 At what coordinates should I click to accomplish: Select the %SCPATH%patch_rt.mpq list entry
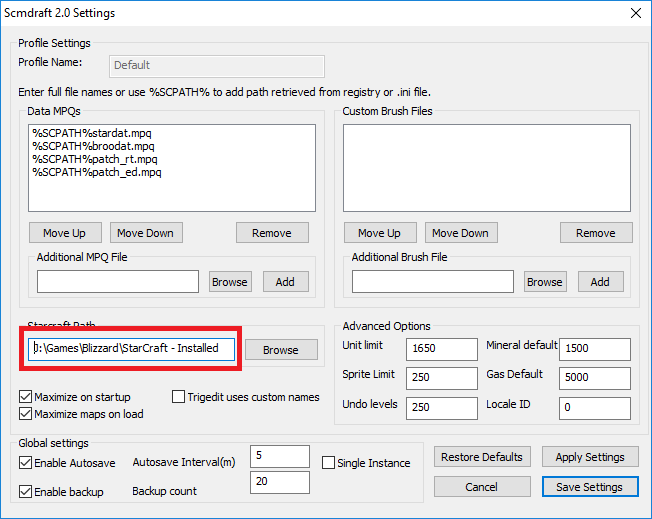[95, 159]
